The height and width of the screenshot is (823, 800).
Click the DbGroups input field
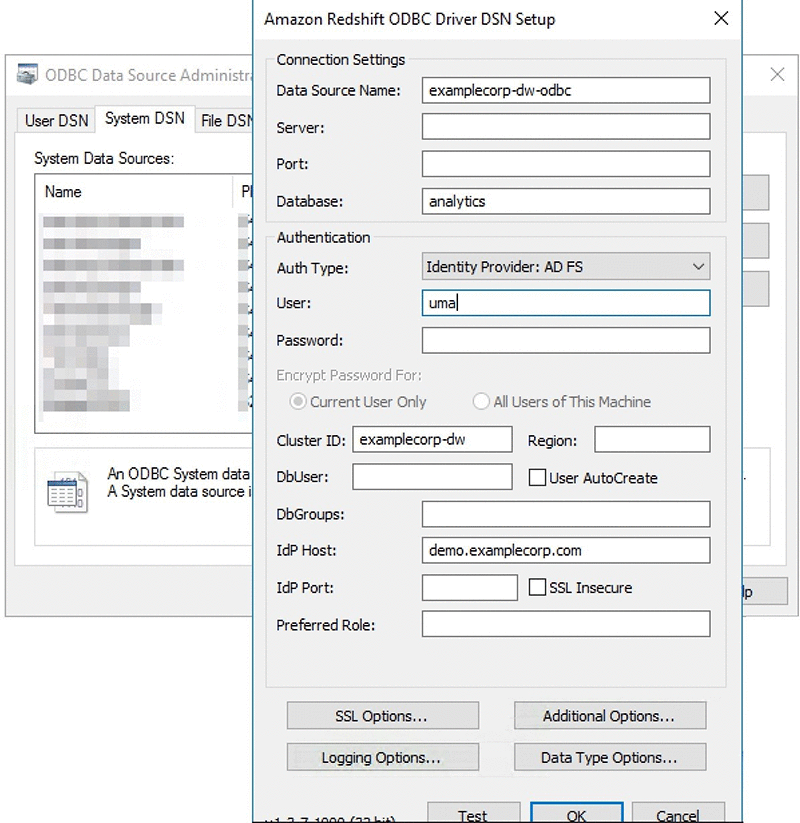click(x=566, y=514)
